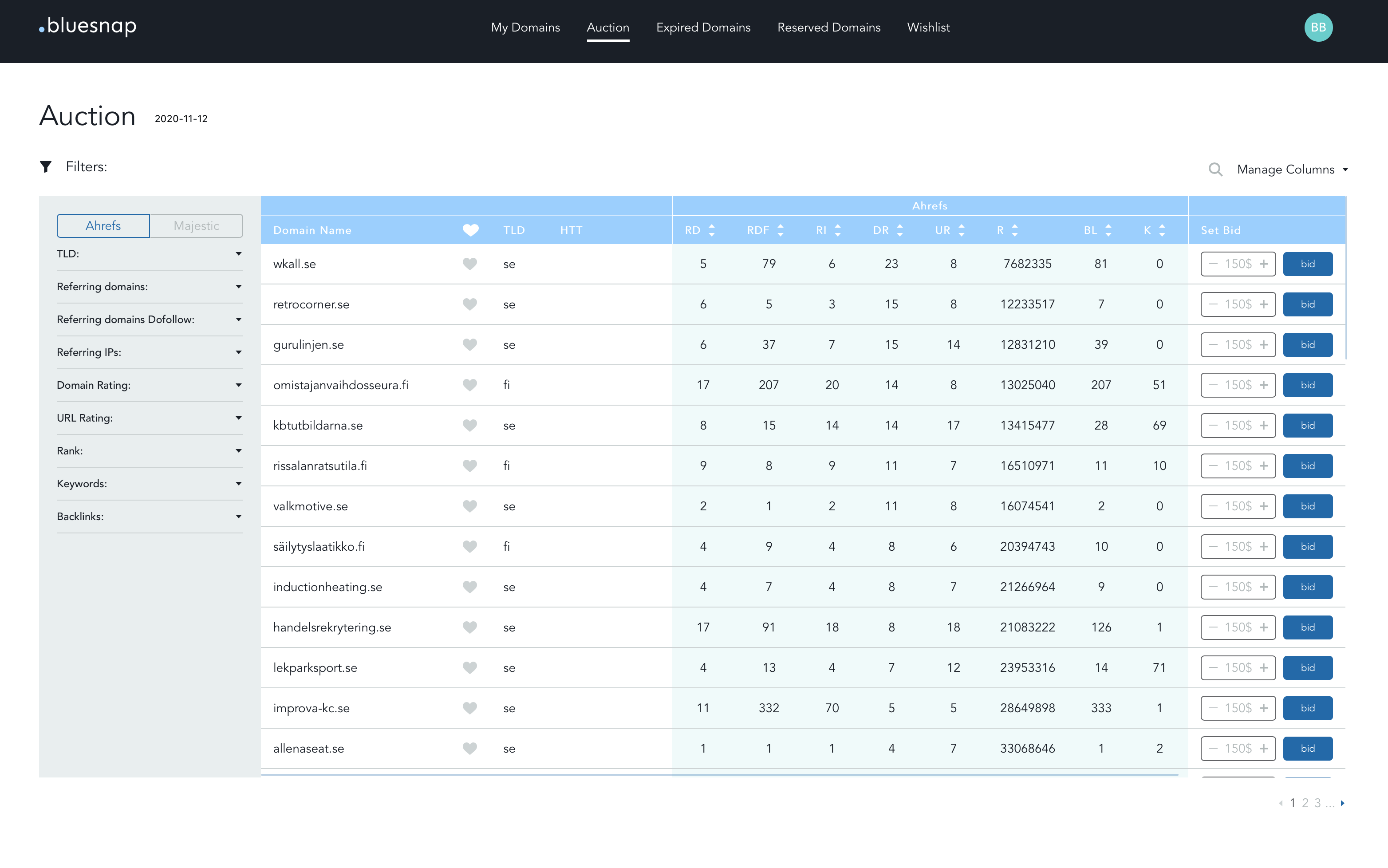
Task: Open the Wishlist tab
Action: tap(928, 28)
